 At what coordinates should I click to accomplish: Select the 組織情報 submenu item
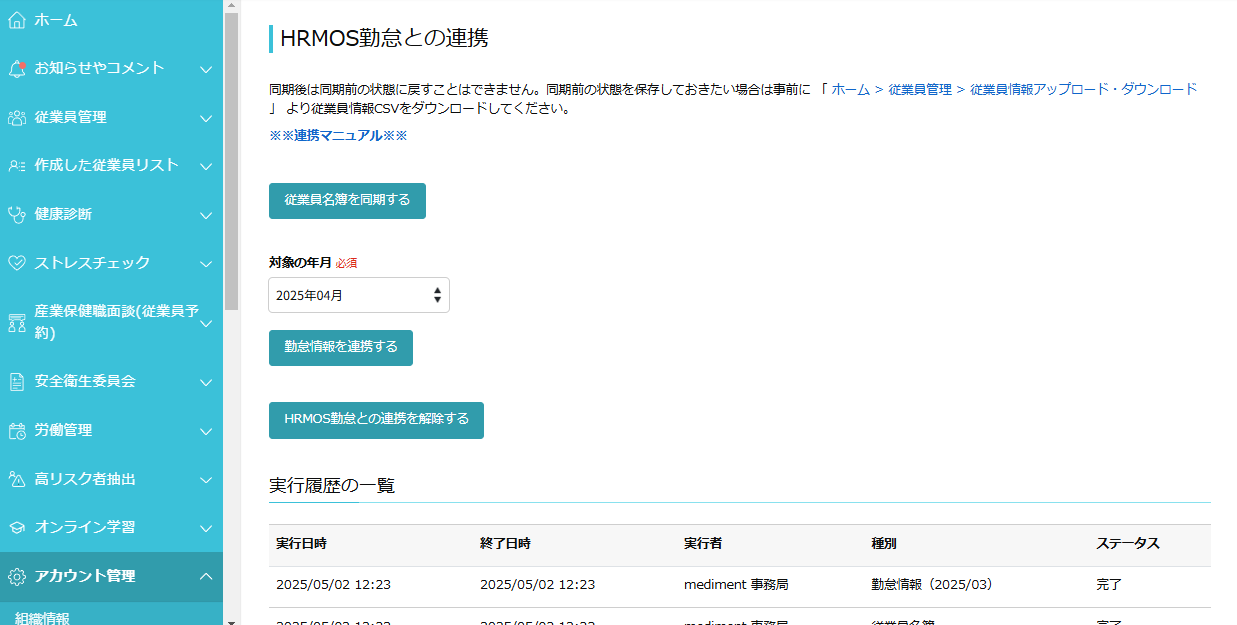[x=42, y=618]
